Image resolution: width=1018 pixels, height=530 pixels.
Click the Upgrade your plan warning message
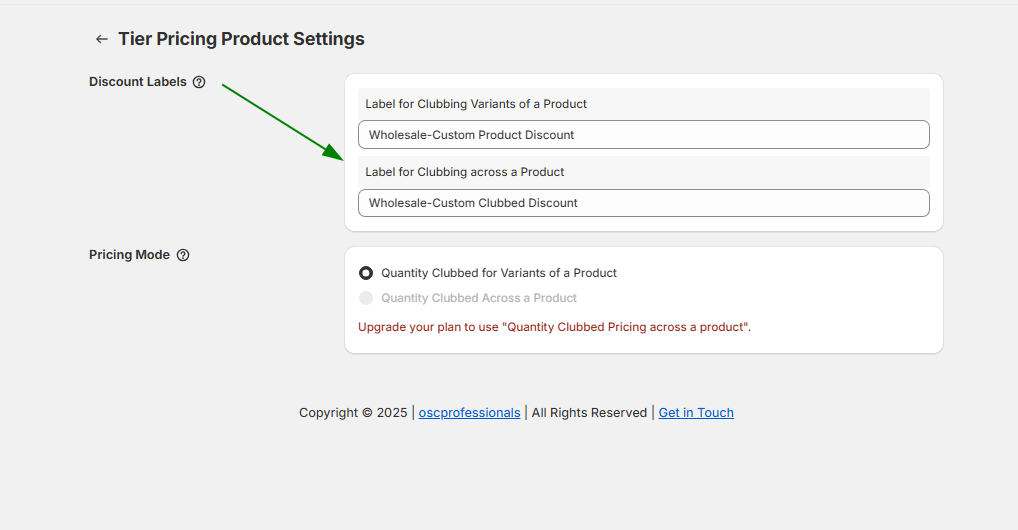point(554,327)
